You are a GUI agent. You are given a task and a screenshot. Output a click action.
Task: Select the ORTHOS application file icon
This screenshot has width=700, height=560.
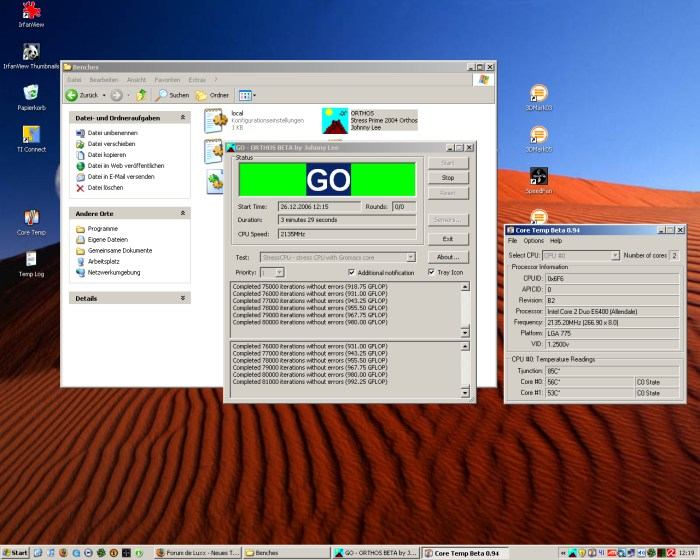pyautogui.click(x=334, y=121)
